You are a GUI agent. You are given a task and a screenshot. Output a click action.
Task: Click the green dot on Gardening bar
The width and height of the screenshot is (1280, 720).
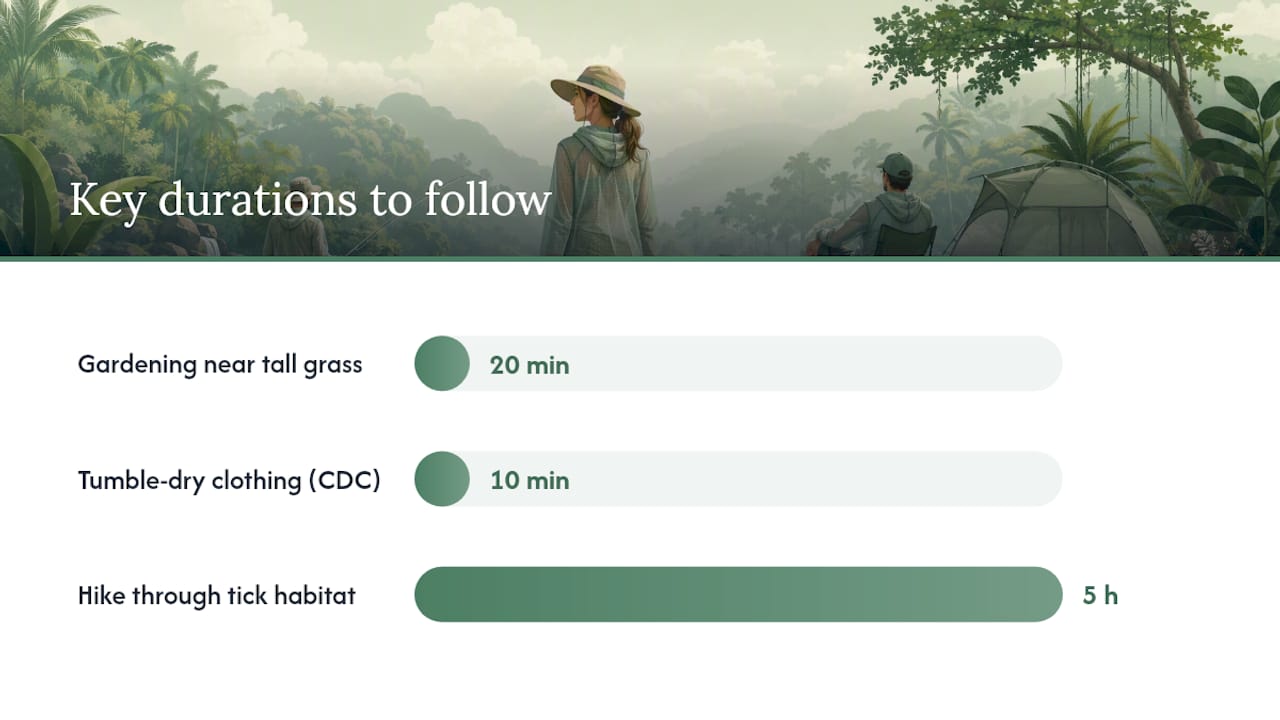pyautogui.click(x=442, y=363)
